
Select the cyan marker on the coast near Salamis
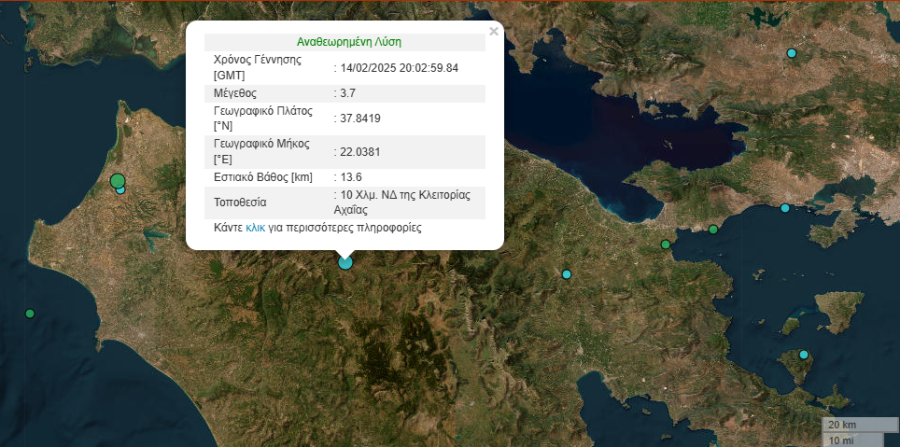pyautogui.click(x=785, y=208)
